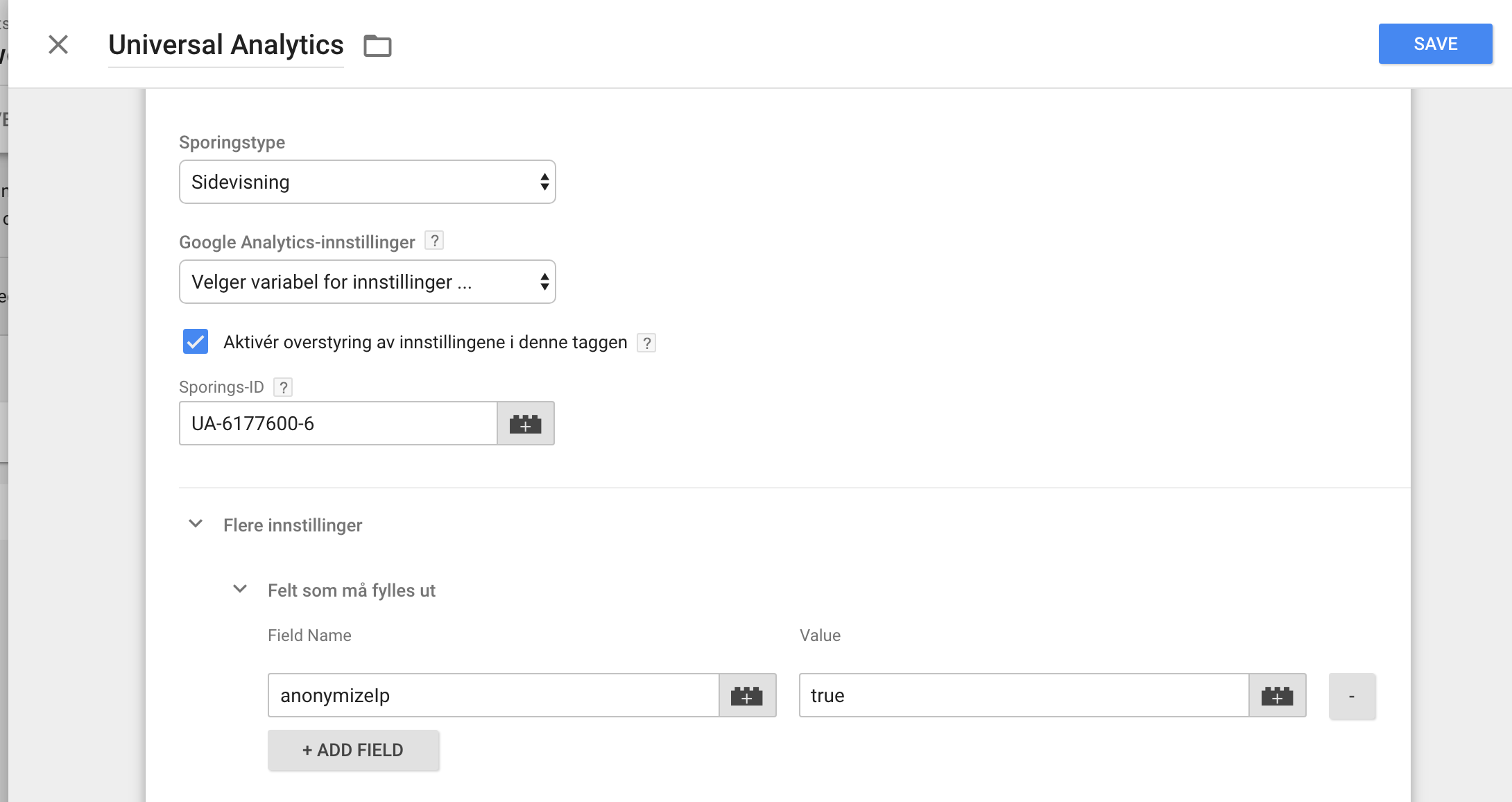The width and height of the screenshot is (1512, 802).
Task: Click the Sporings-ID field with UA-6177600-6
Action: pyautogui.click(x=338, y=423)
